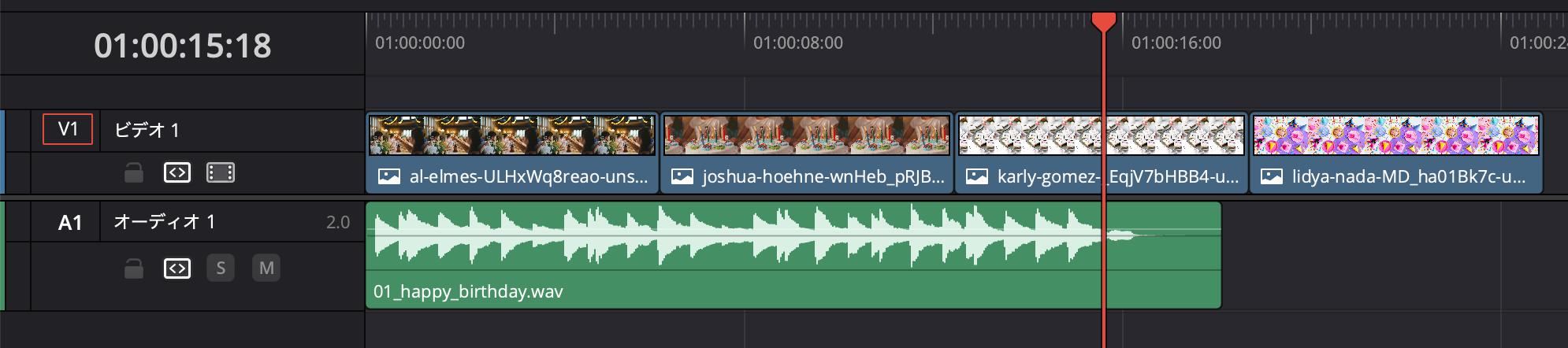
Task: Click the red playhead handle
Action: (x=1103, y=20)
